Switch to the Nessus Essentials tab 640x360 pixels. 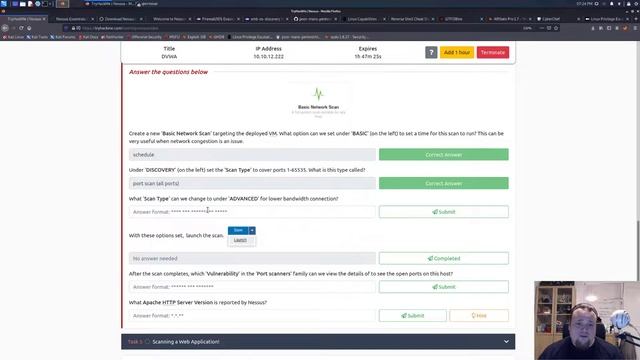(72, 19)
